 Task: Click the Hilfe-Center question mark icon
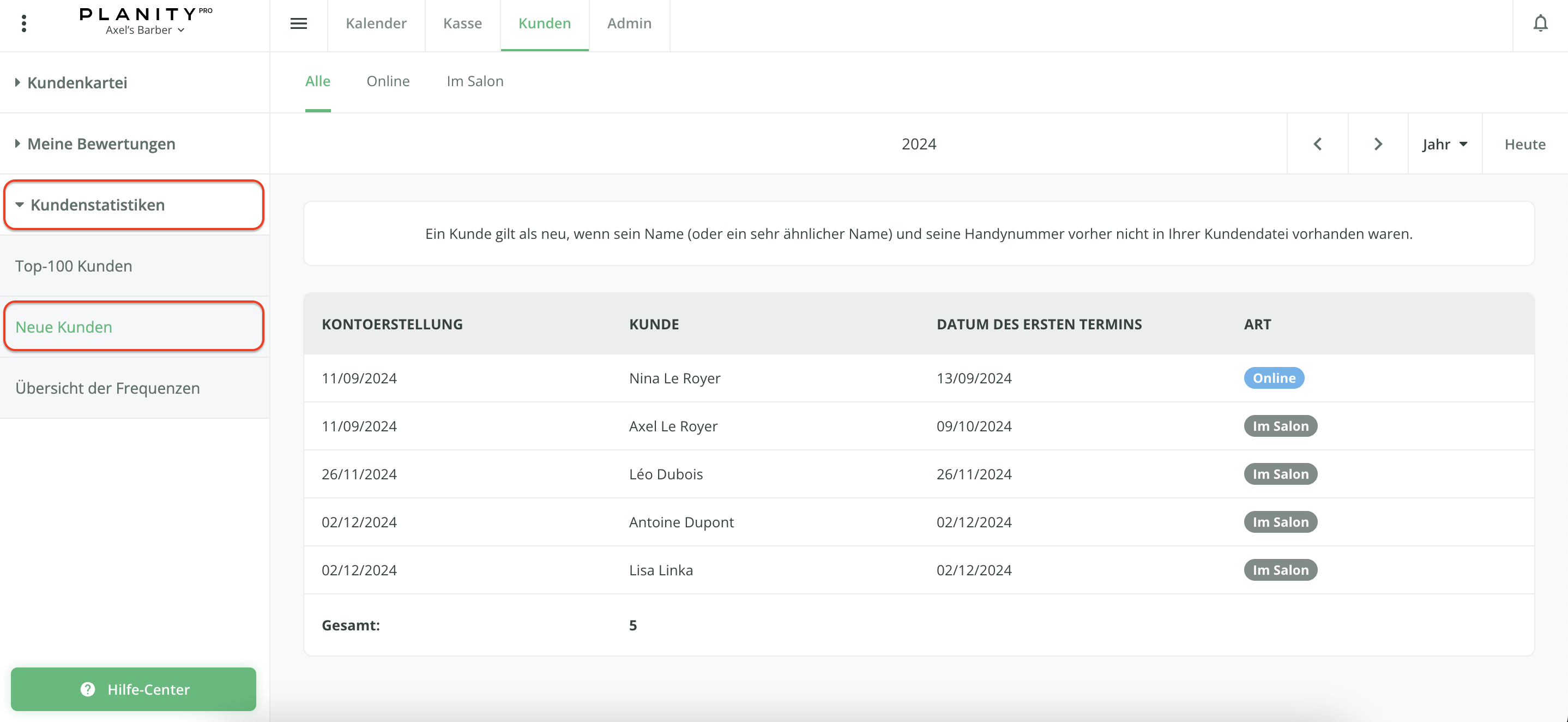point(88,689)
